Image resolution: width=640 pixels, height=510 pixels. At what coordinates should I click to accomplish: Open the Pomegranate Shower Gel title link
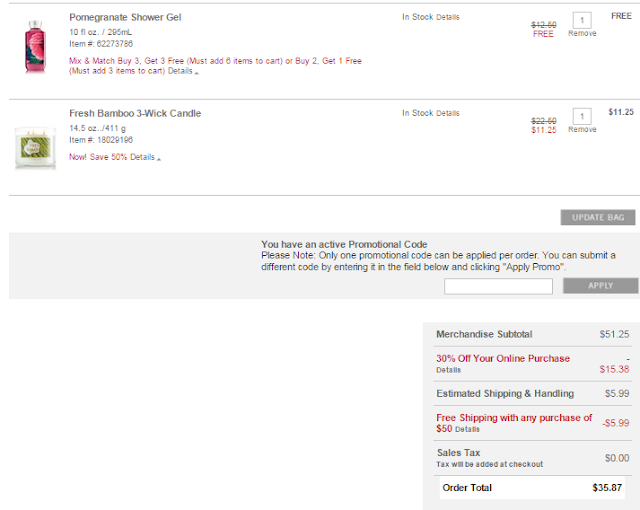(x=125, y=17)
